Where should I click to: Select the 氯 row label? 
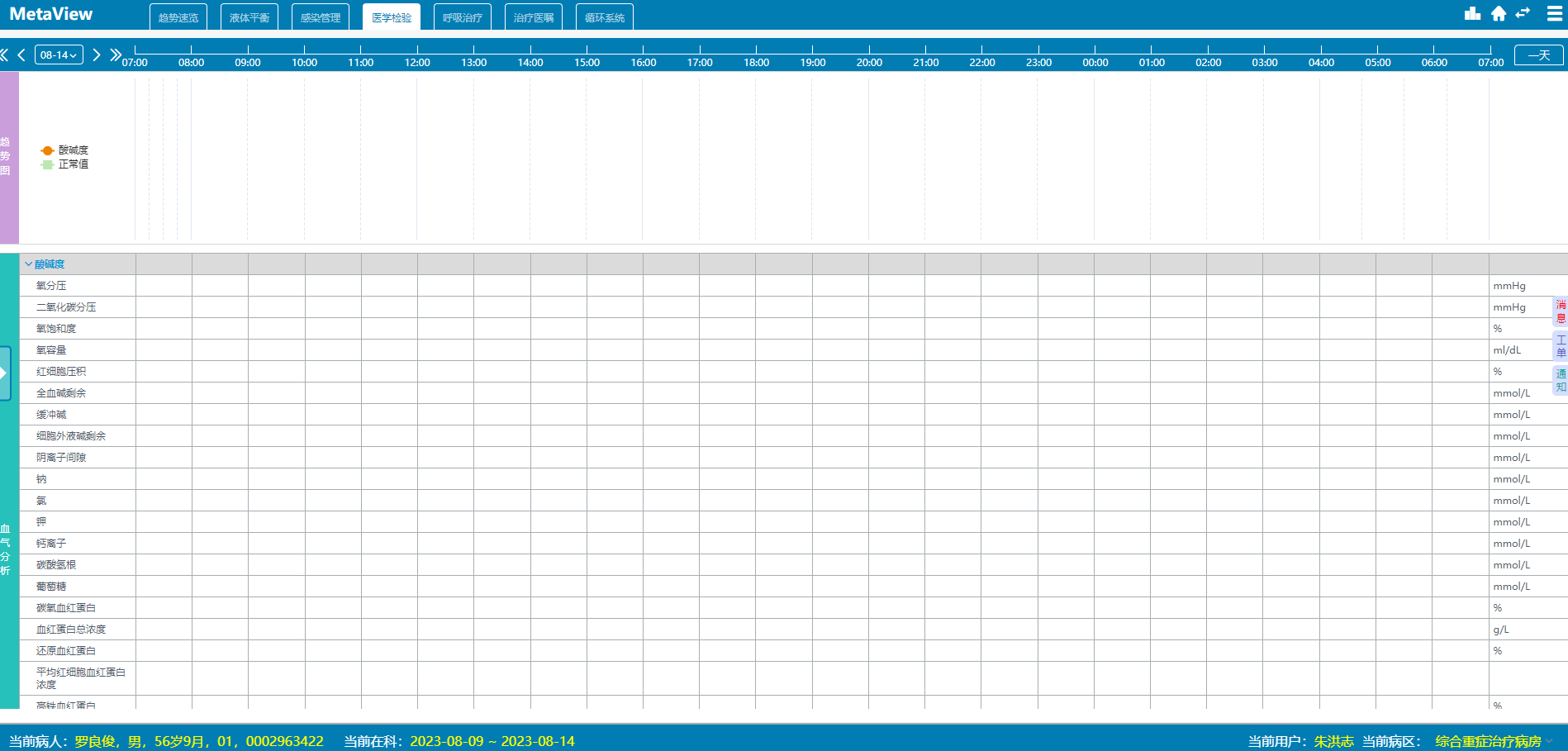(x=41, y=501)
